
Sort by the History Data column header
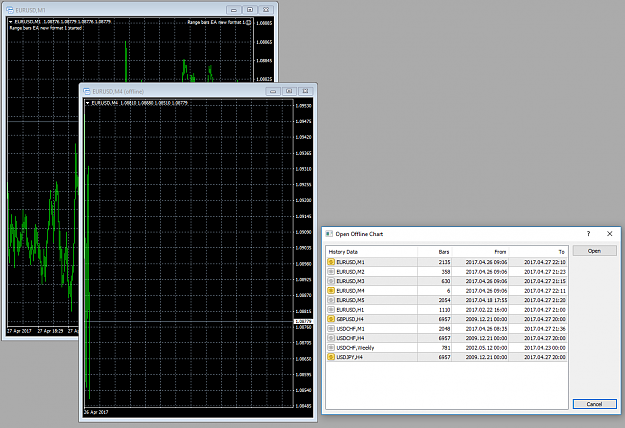371,252
